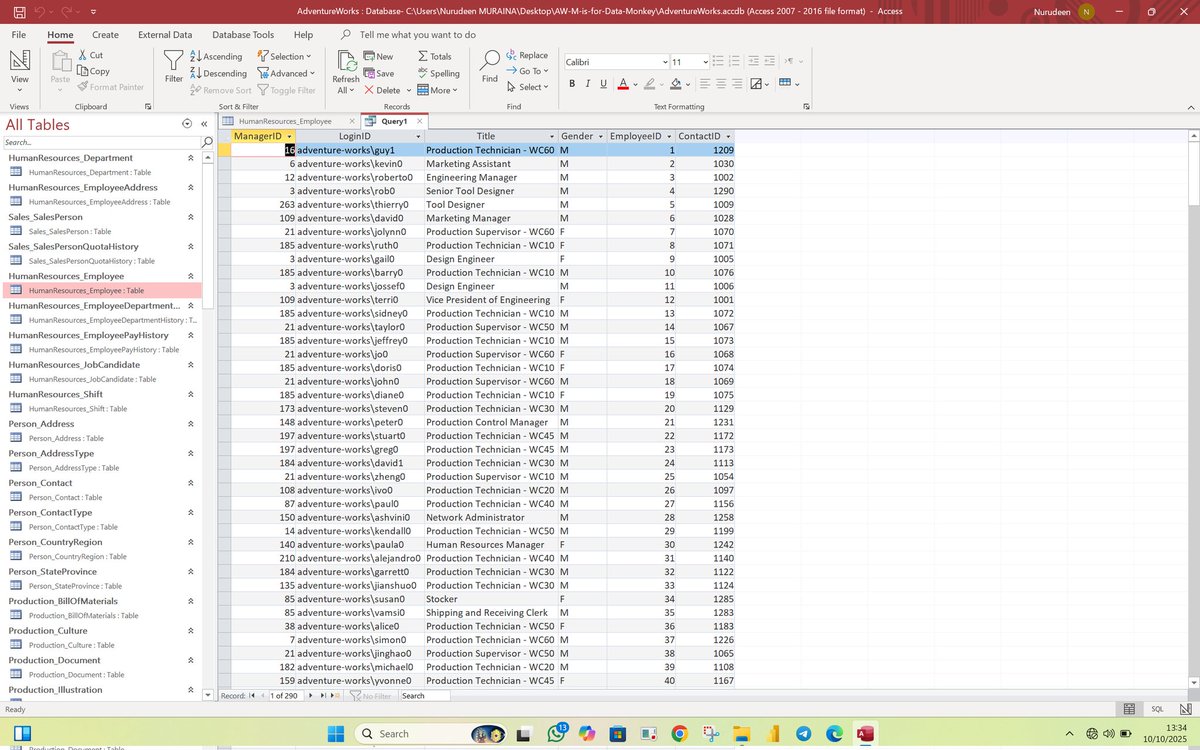Viewport: 1200px width, 750px height.
Task: Open the font size dropdown
Action: point(705,62)
